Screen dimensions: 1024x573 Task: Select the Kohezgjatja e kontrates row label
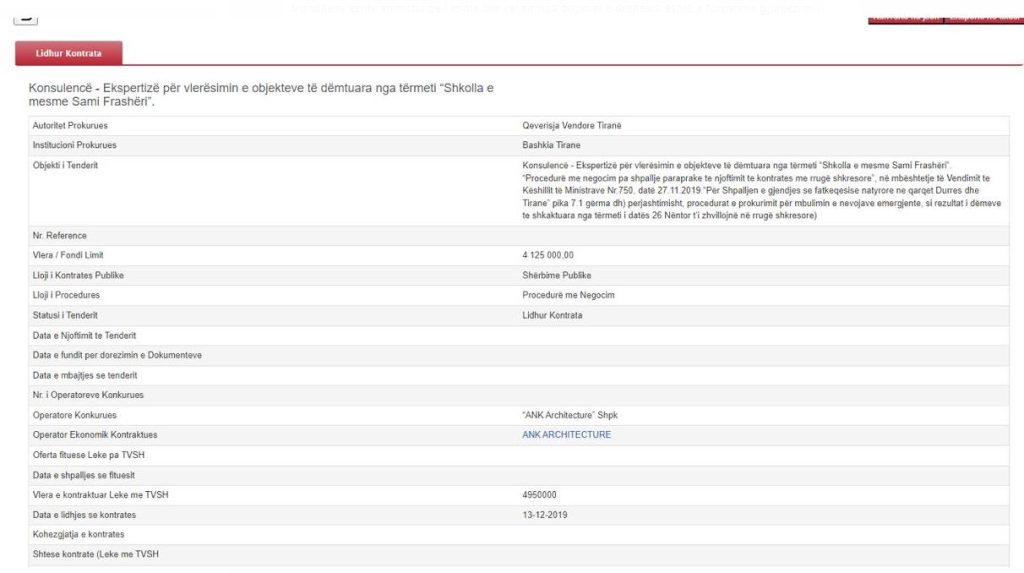click(78, 535)
